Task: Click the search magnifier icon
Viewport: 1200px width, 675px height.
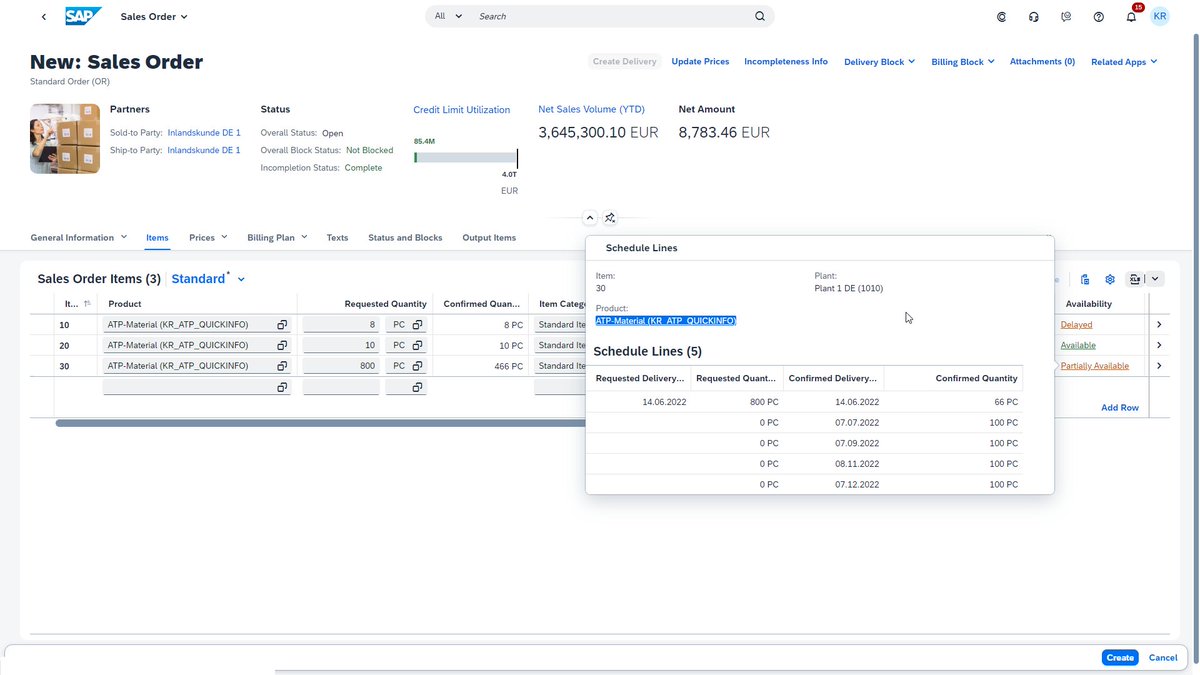Action: pyautogui.click(x=760, y=16)
